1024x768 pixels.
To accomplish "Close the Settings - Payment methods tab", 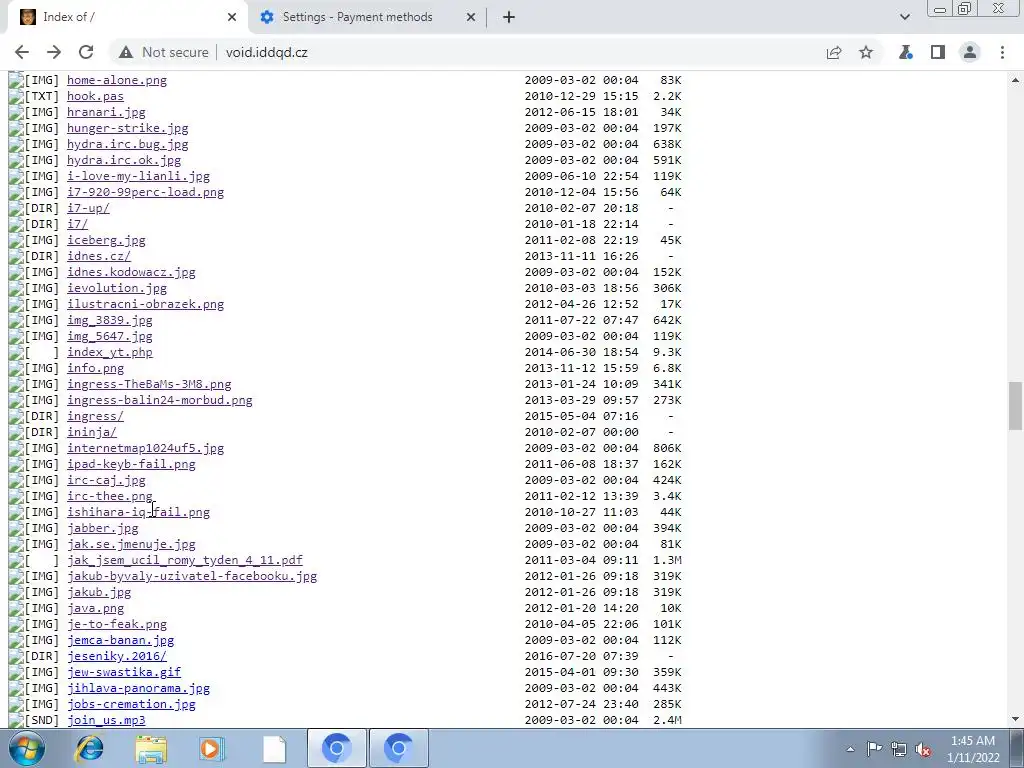I will (471, 17).
